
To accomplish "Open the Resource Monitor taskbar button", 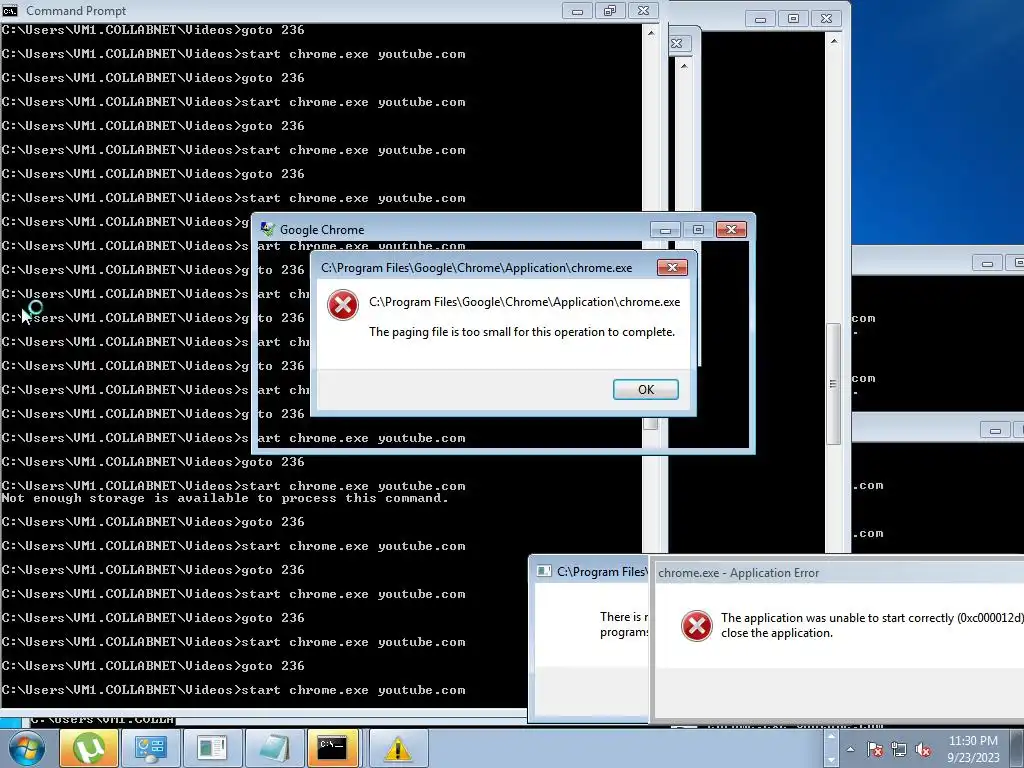I will pos(212,748).
